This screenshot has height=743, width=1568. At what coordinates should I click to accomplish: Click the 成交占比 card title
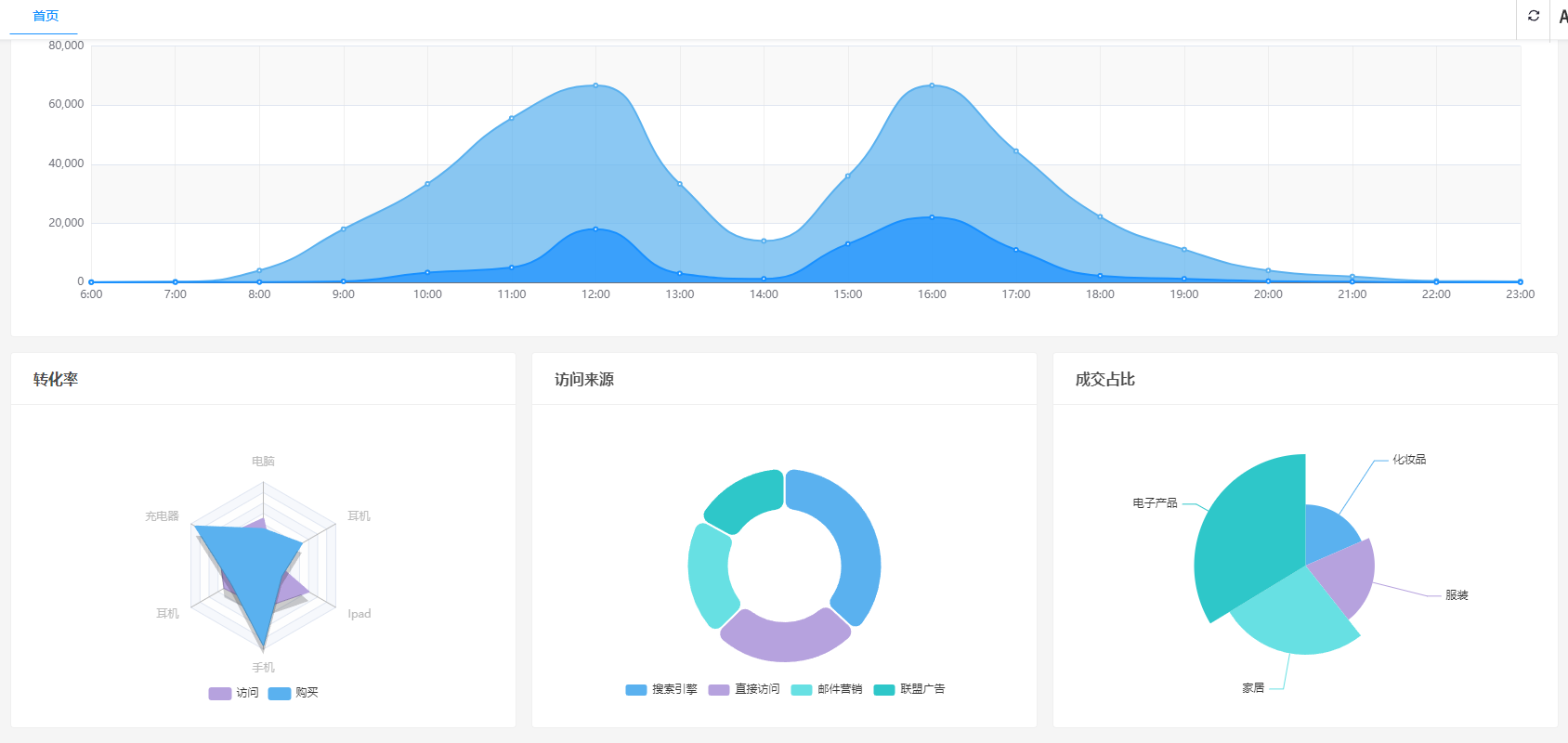pos(1105,379)
